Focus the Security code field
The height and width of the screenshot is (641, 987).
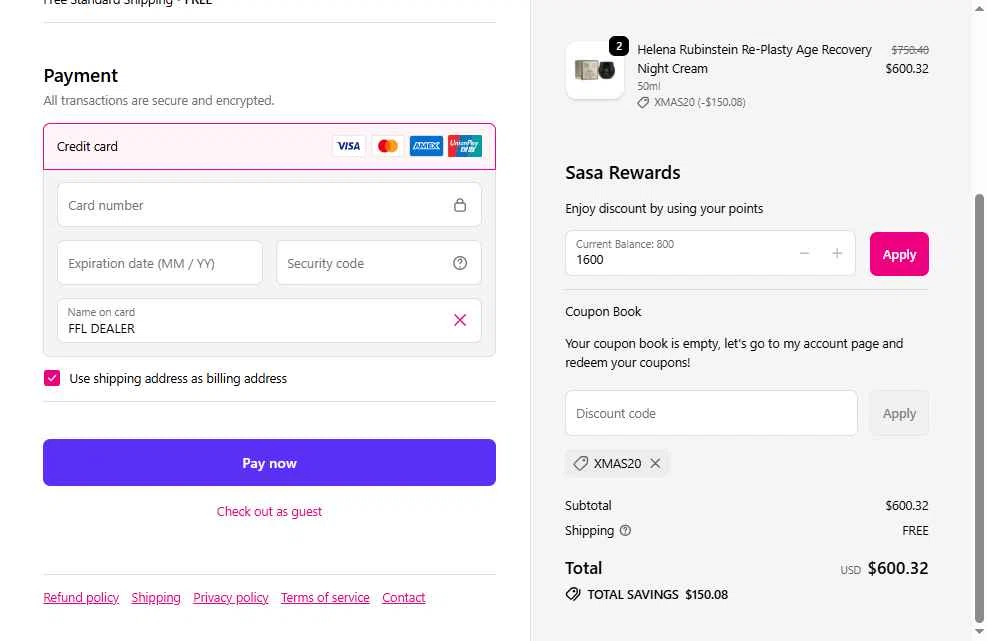click(x=379, y=263)
